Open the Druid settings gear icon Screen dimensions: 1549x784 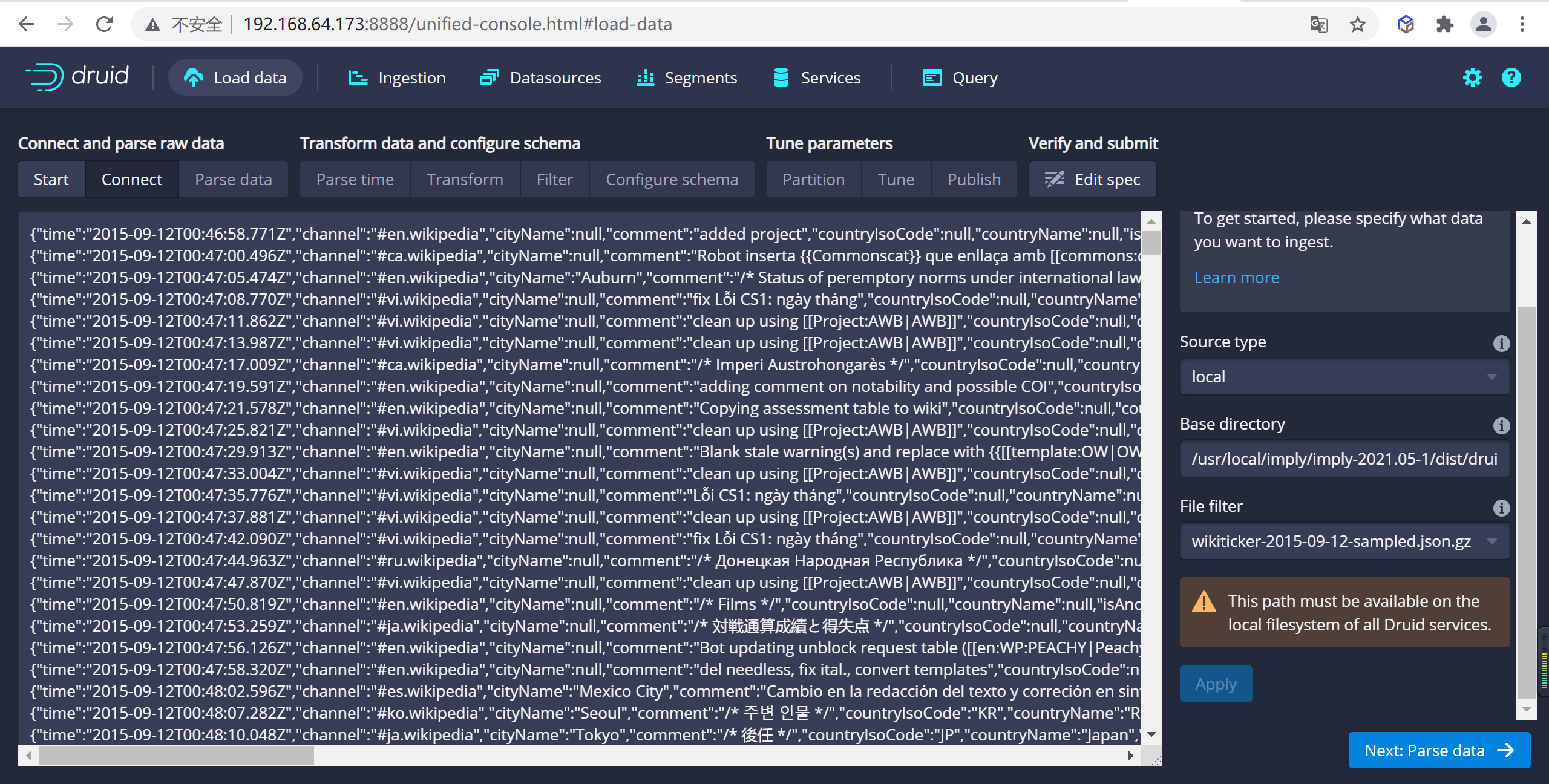point(1472,77)
